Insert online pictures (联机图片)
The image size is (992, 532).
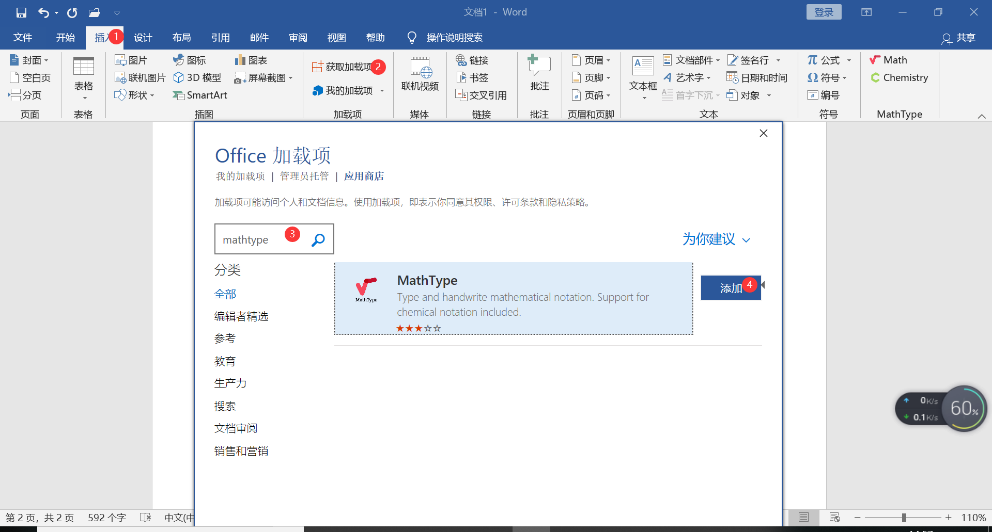[140, 78]
